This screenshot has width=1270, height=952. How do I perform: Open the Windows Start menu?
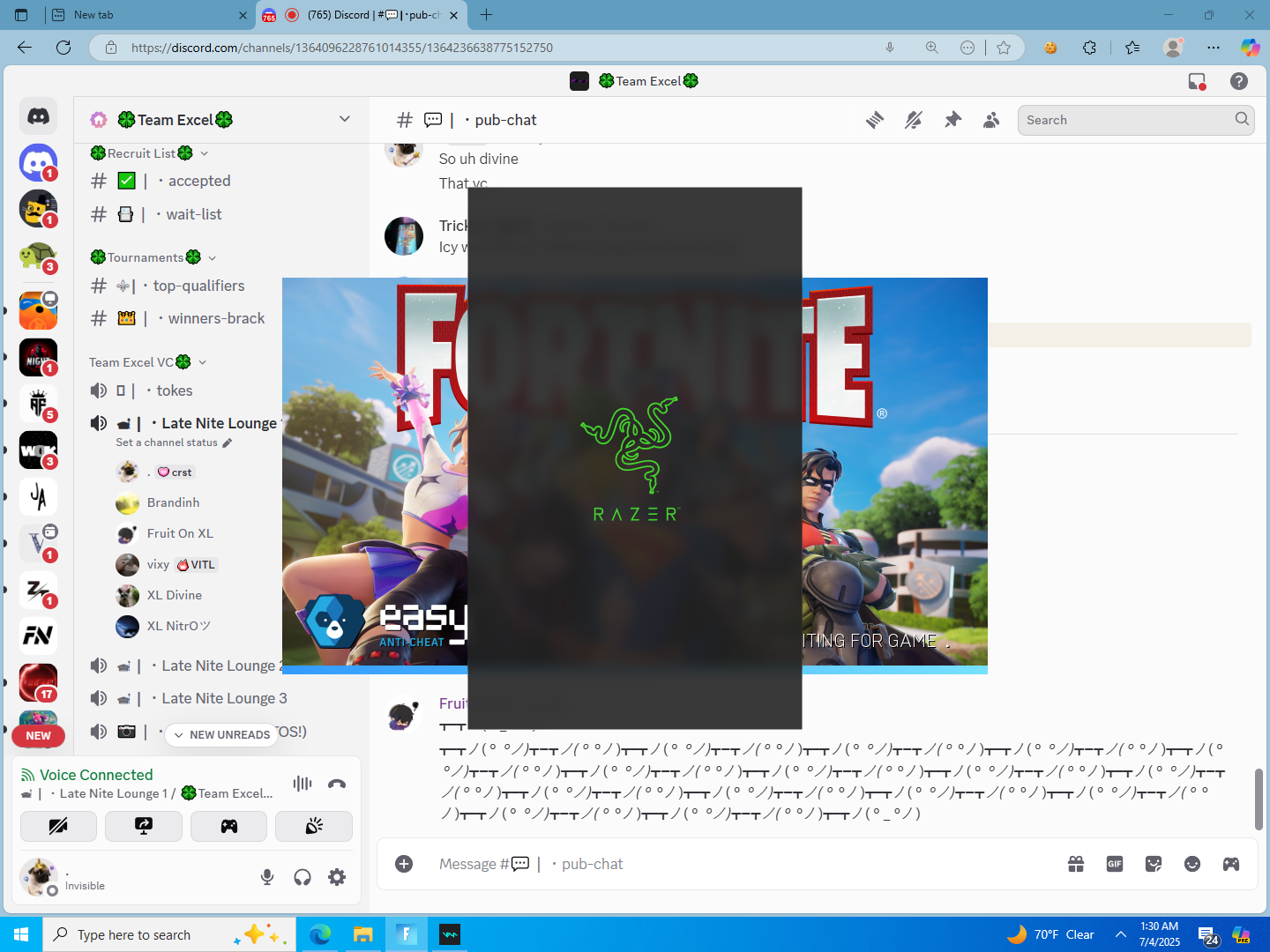[21, 934]
